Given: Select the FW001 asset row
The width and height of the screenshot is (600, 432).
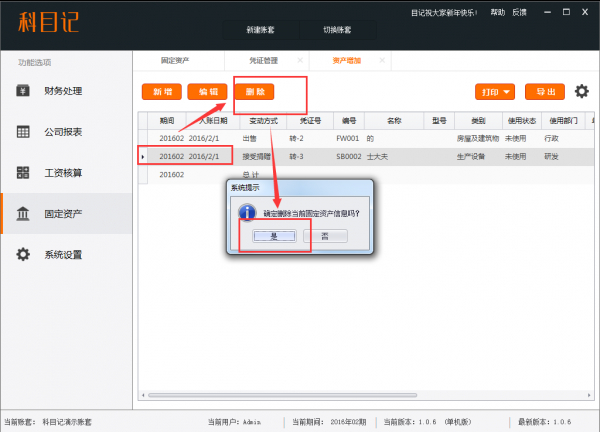Looking at the screenshot, I should coord(350,139).
